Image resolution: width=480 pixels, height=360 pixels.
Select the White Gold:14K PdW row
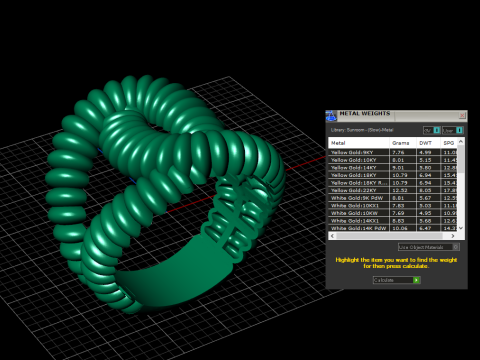pyautogui.click(x=393, y=228)
